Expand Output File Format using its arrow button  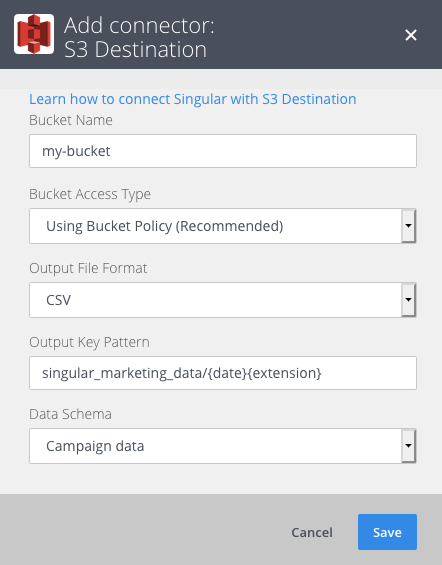click(408, 300)
